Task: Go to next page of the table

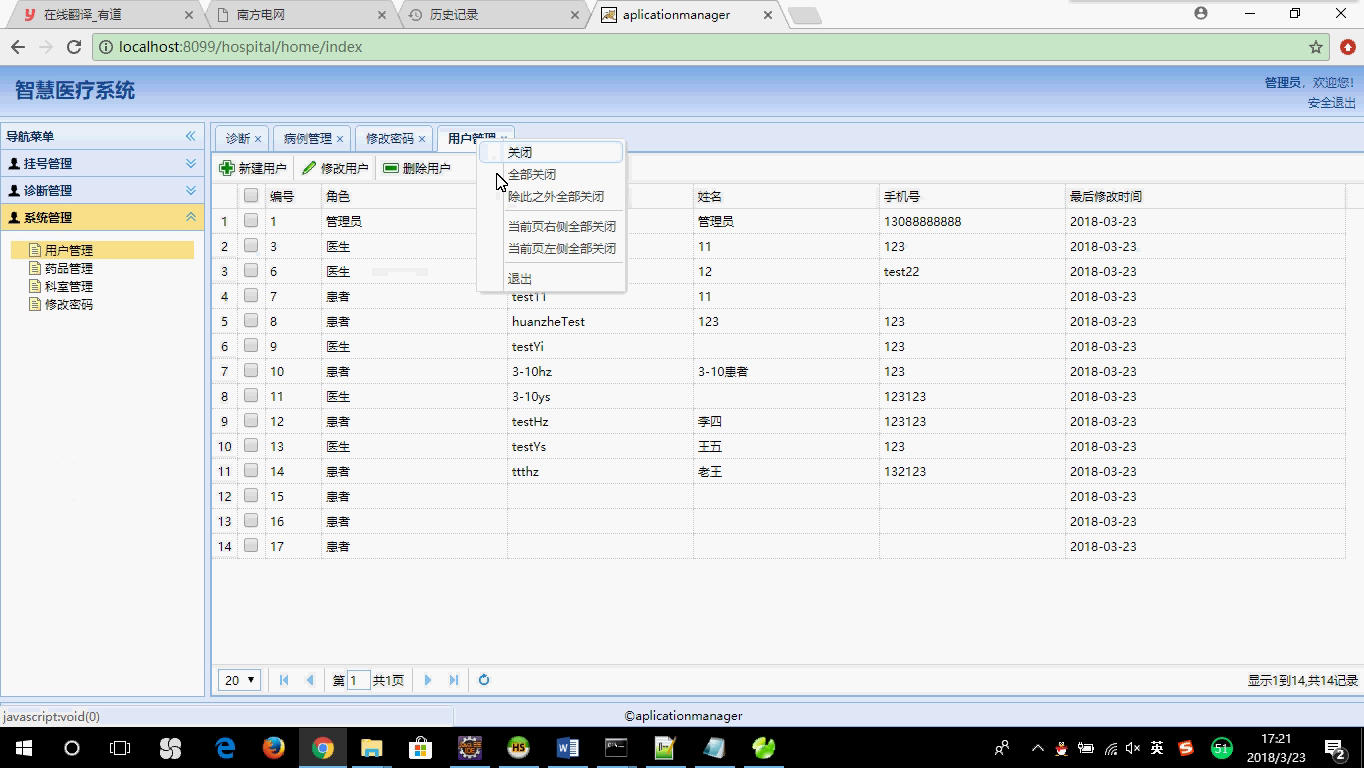Action: click(428, 680)
